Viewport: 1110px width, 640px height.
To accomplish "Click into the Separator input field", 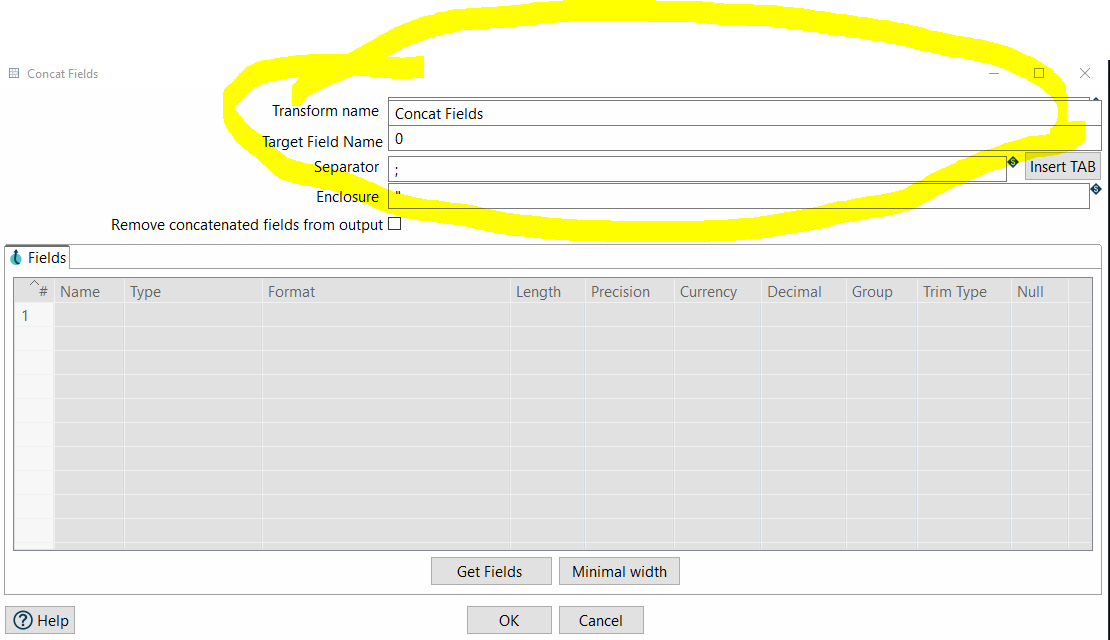I will pos(697,168).
